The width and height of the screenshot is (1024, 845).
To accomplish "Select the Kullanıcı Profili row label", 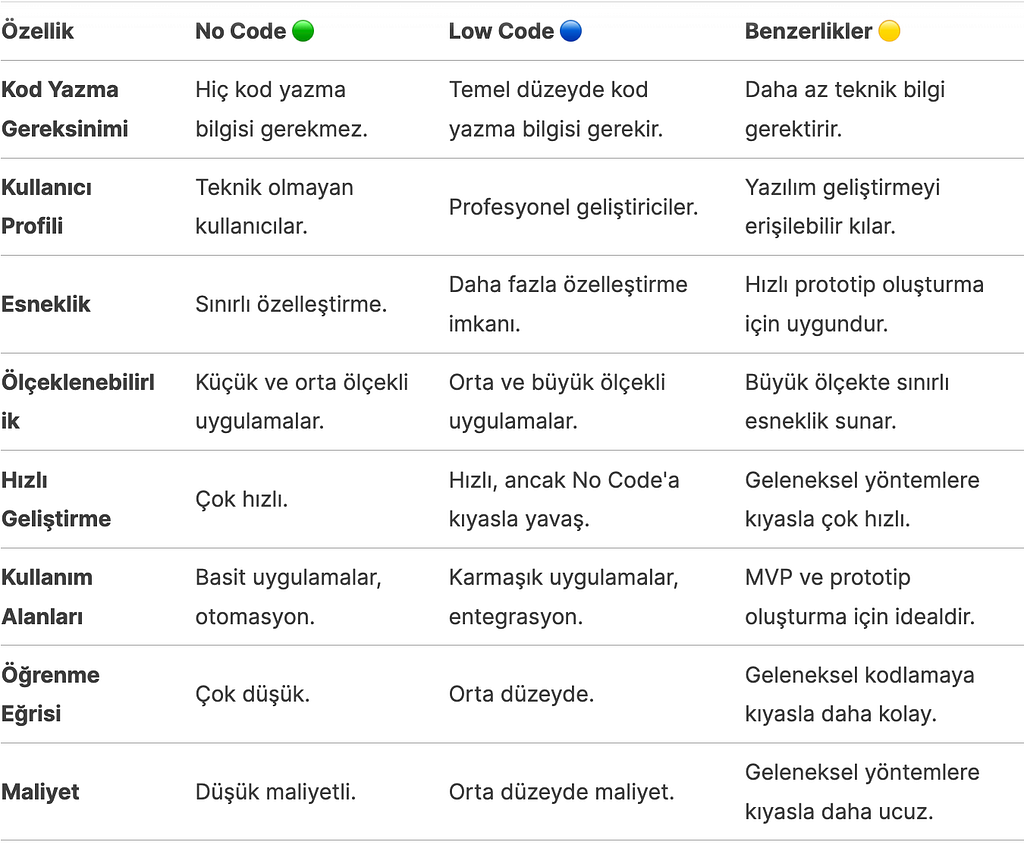I will click(46, 206).
